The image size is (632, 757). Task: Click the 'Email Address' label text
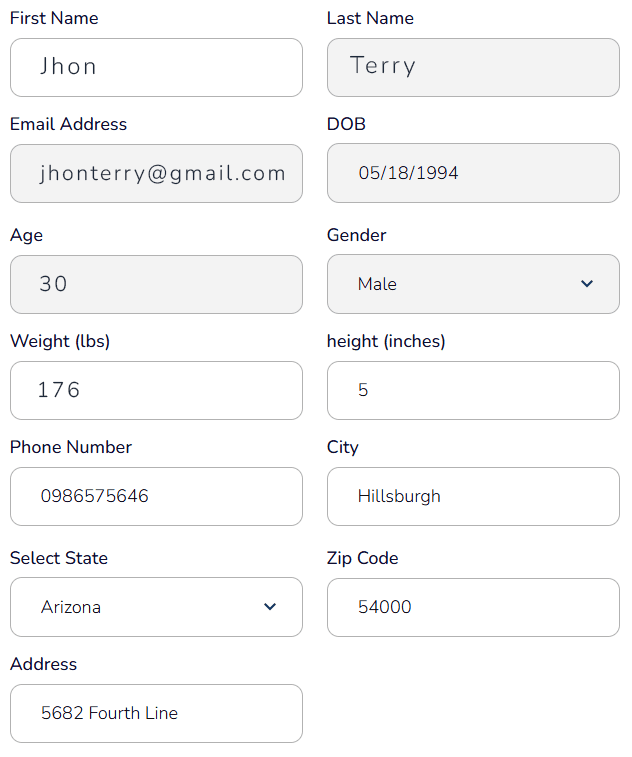click(x=69, y=125)
